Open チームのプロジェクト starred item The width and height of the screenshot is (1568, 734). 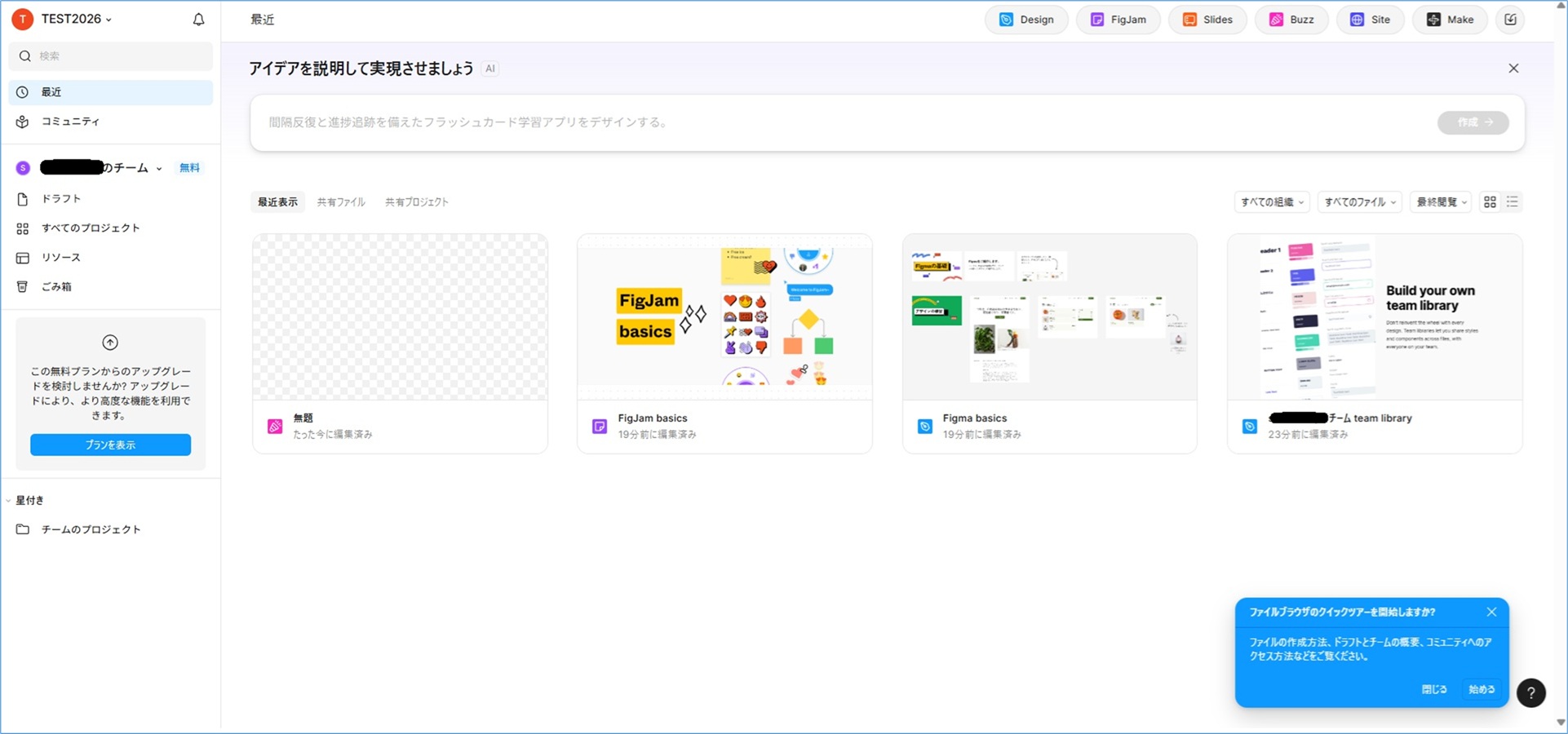[111, 529]
